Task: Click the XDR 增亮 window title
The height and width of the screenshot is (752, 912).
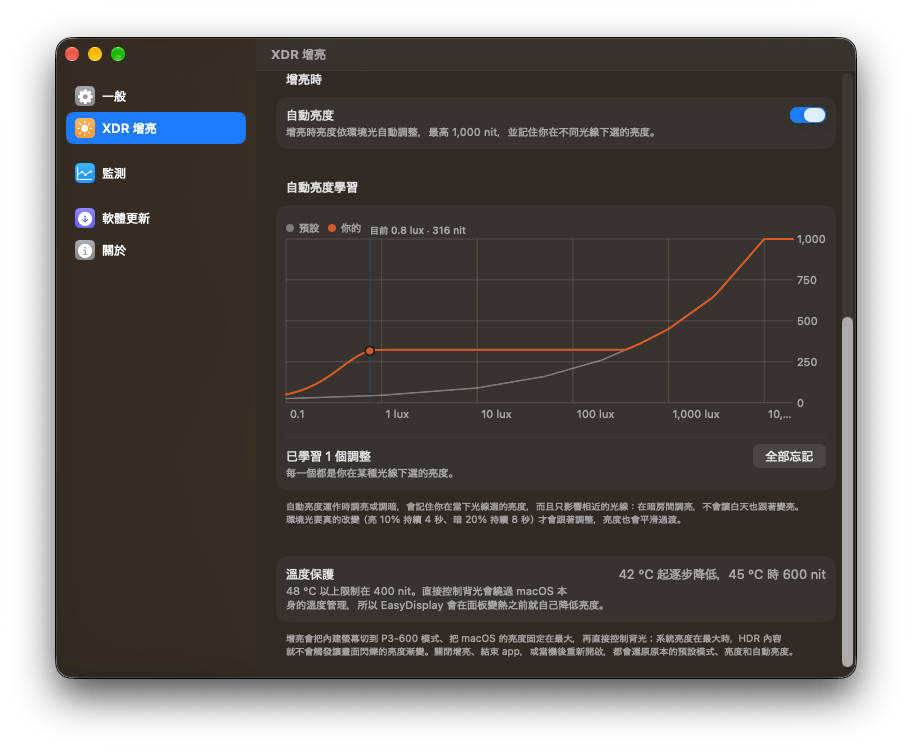Action: tap(298, 55)
